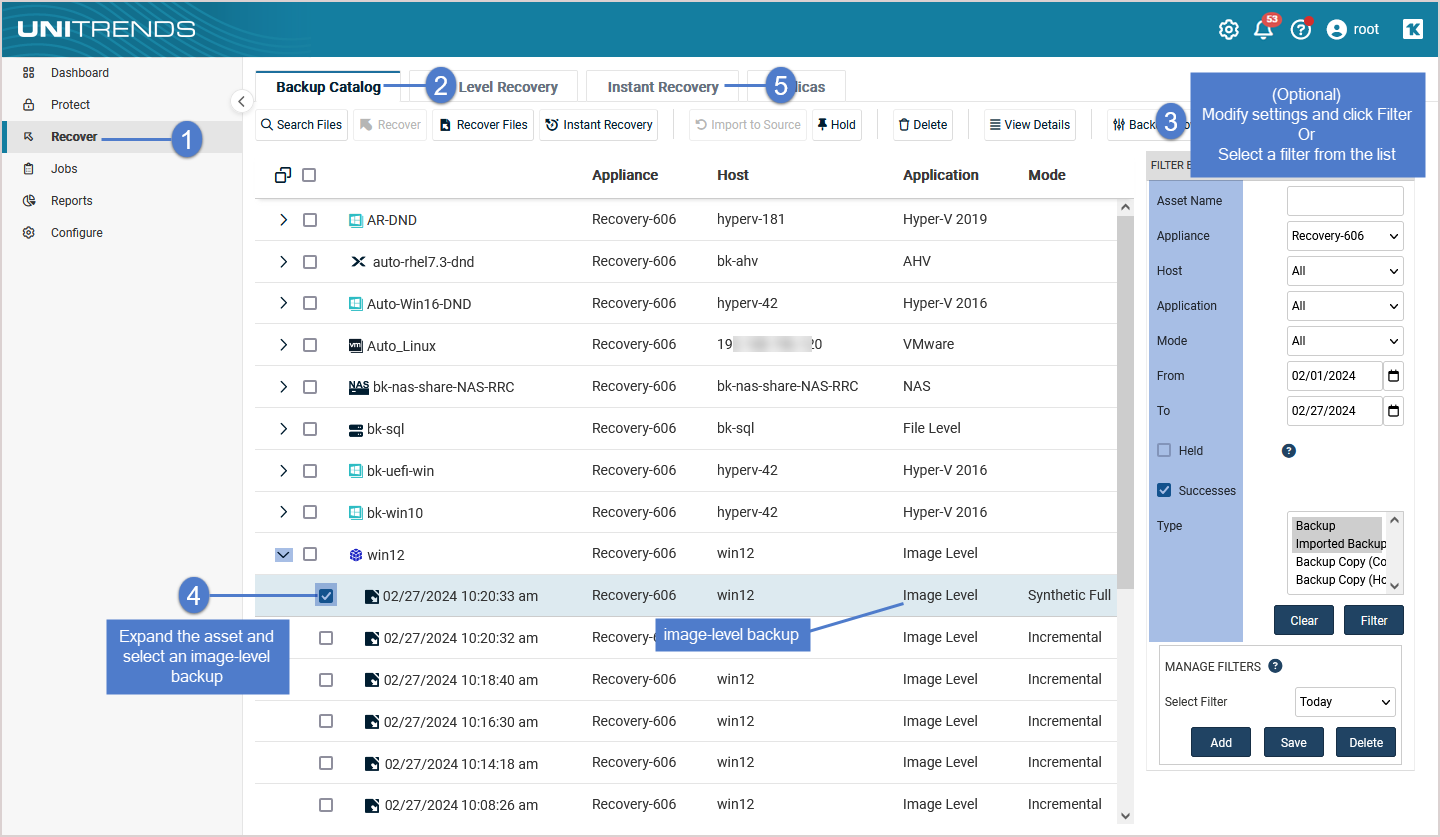Select the AR-DND checkbox
Viewport: 1440px width, 837px height.
tap(310, 220)
